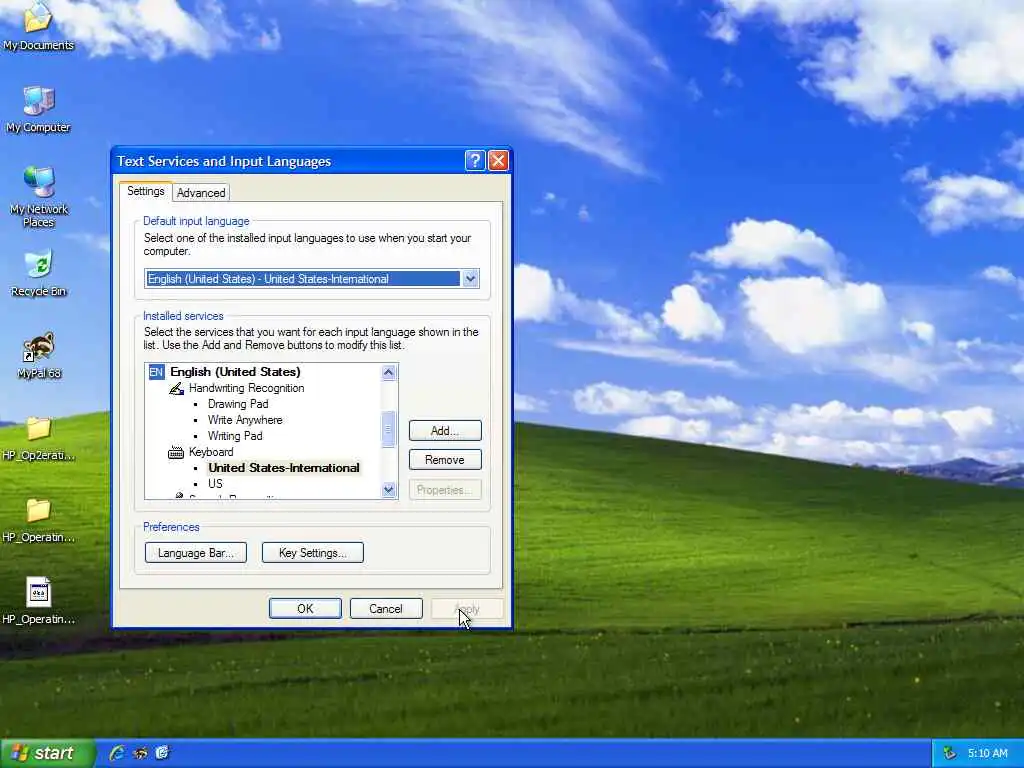This screenshot has width=1024, height=768.
Task: Launch MyPal from Quick Launch bar
Action: 140,753
